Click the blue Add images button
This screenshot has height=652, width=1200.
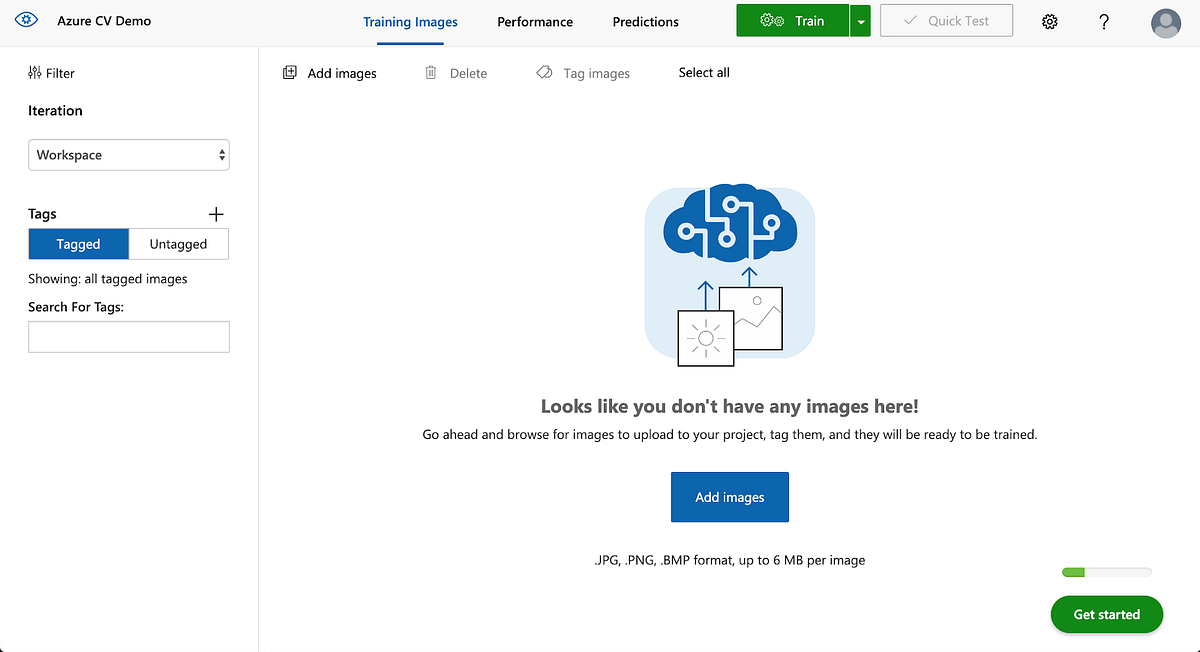point(729,497)
